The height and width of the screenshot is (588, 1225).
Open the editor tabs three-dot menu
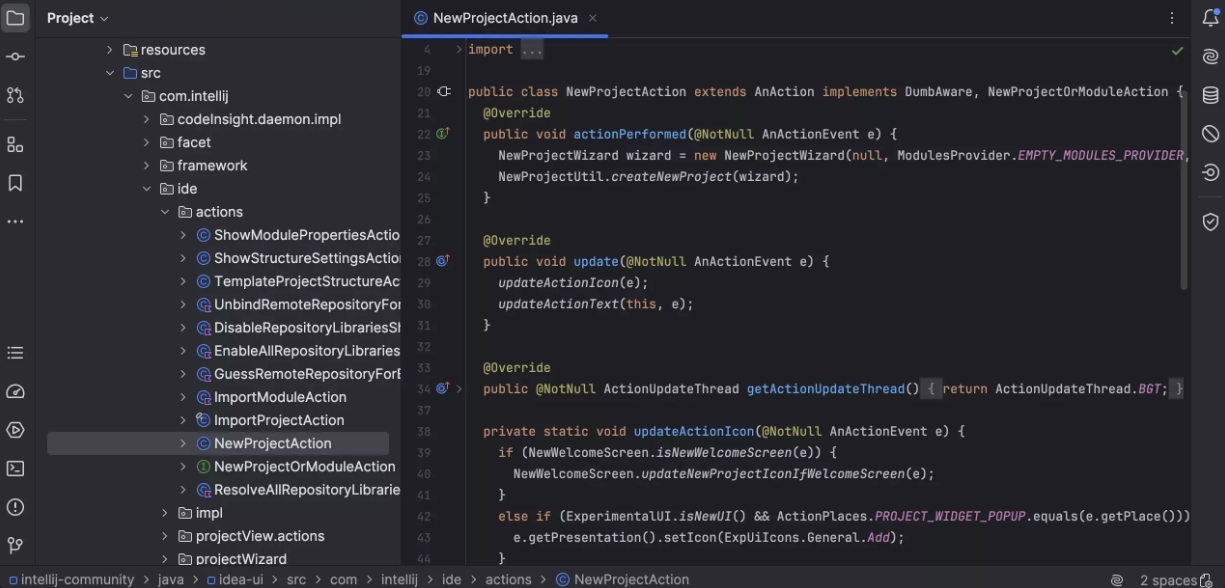coord(1172,18)
